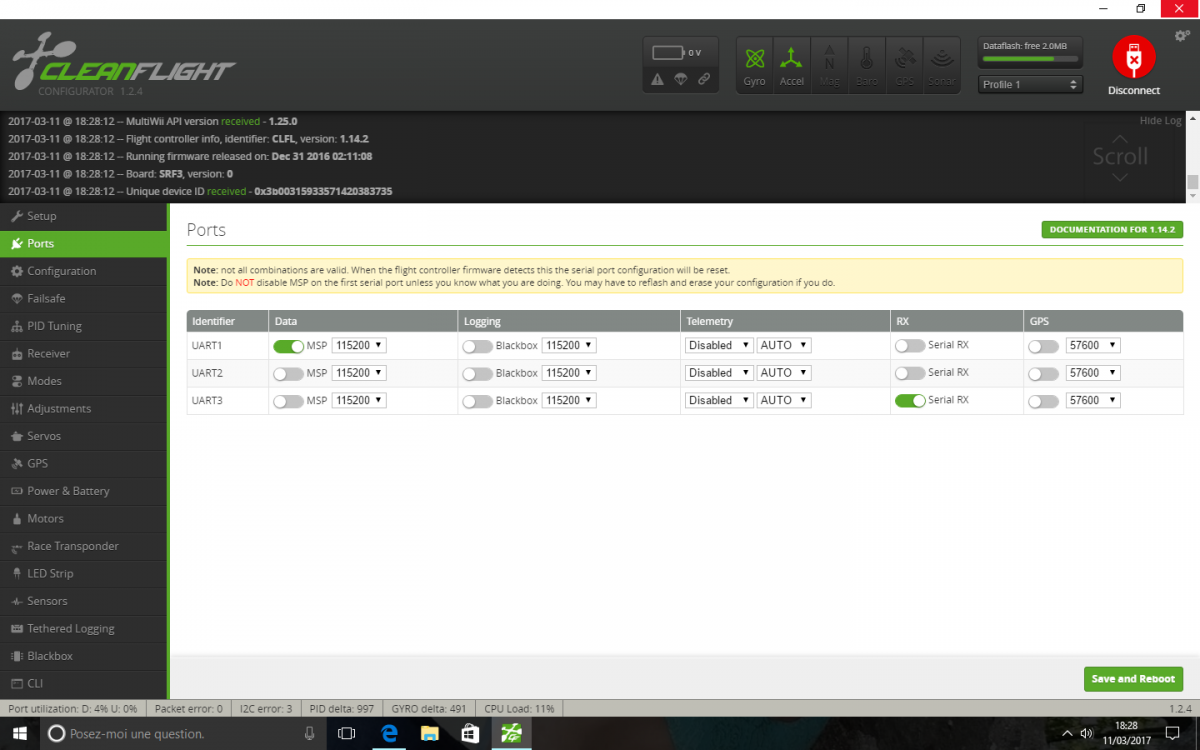Click the red USB Disconnect icon
This screenshot has height=750, width=1200.
(1133, 58)
